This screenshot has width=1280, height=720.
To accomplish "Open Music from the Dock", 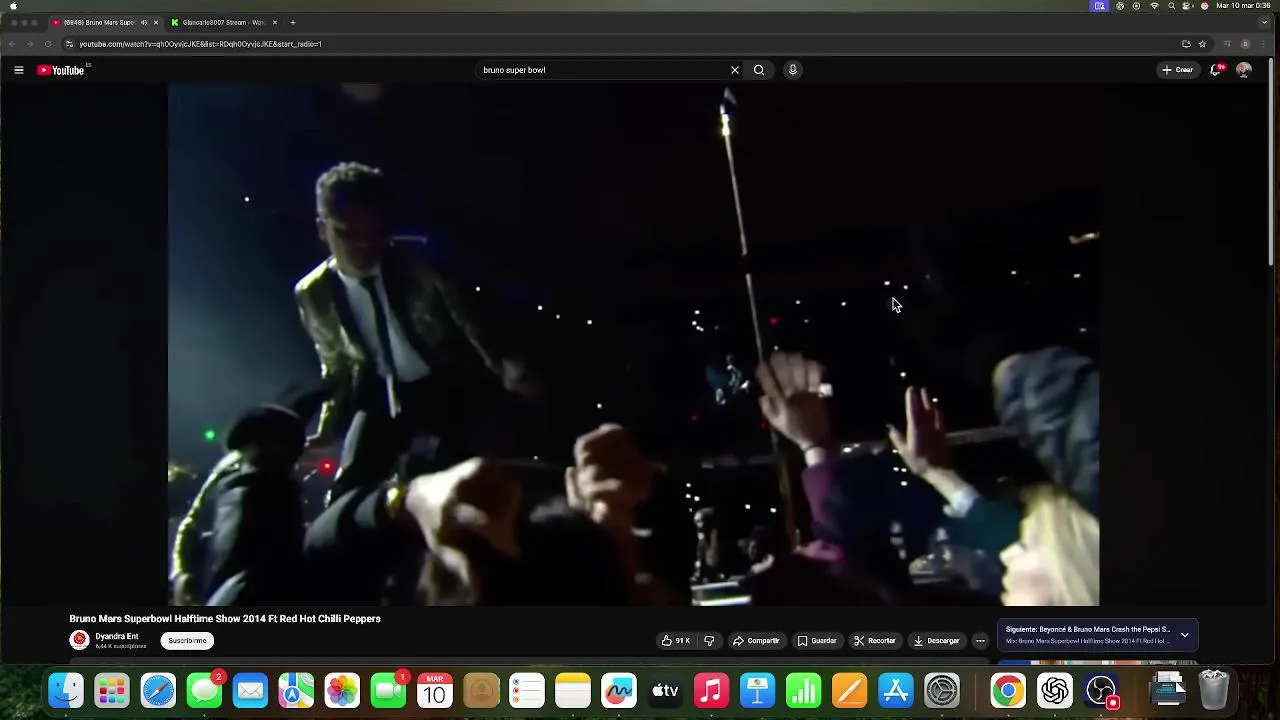I will pos(711,690).
